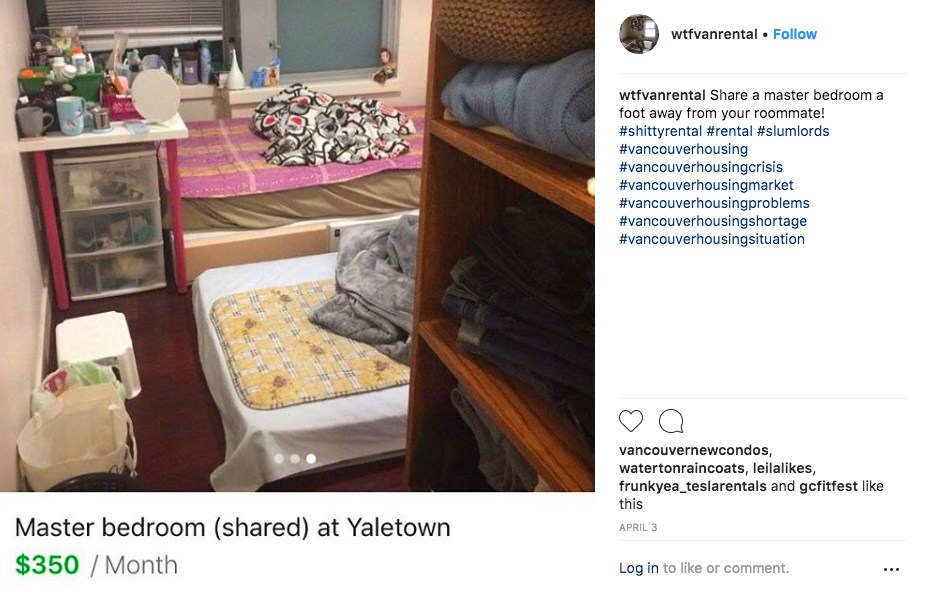Open the #vancouverhousingcrisis hashtag
Viewport: 925px width, 592px height.
(x=701, y=167)
